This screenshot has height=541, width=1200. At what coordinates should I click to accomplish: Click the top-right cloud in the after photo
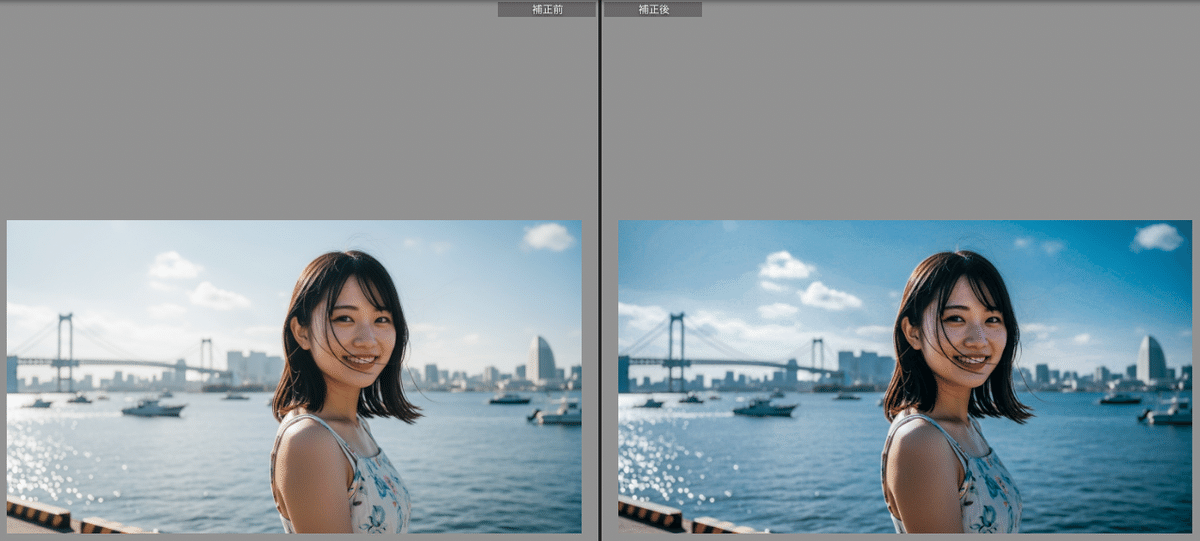[1157, 237]
